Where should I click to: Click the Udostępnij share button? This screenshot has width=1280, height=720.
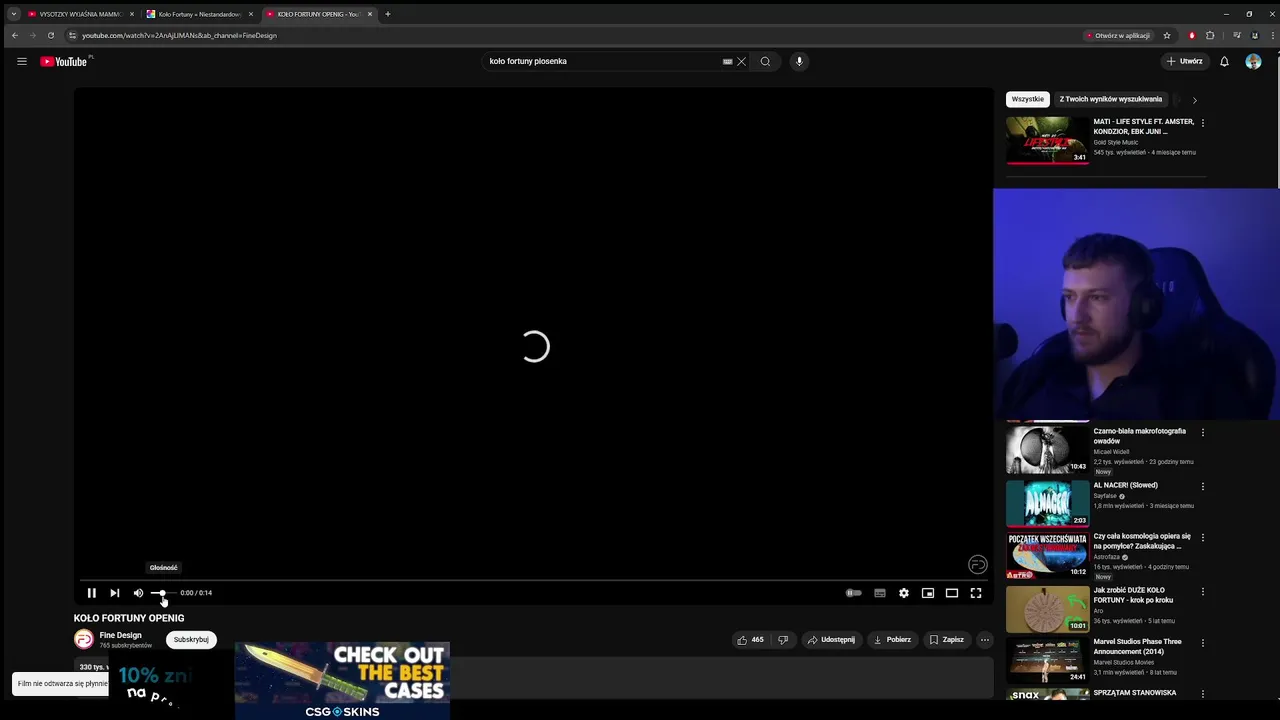[x=831, y=640]
